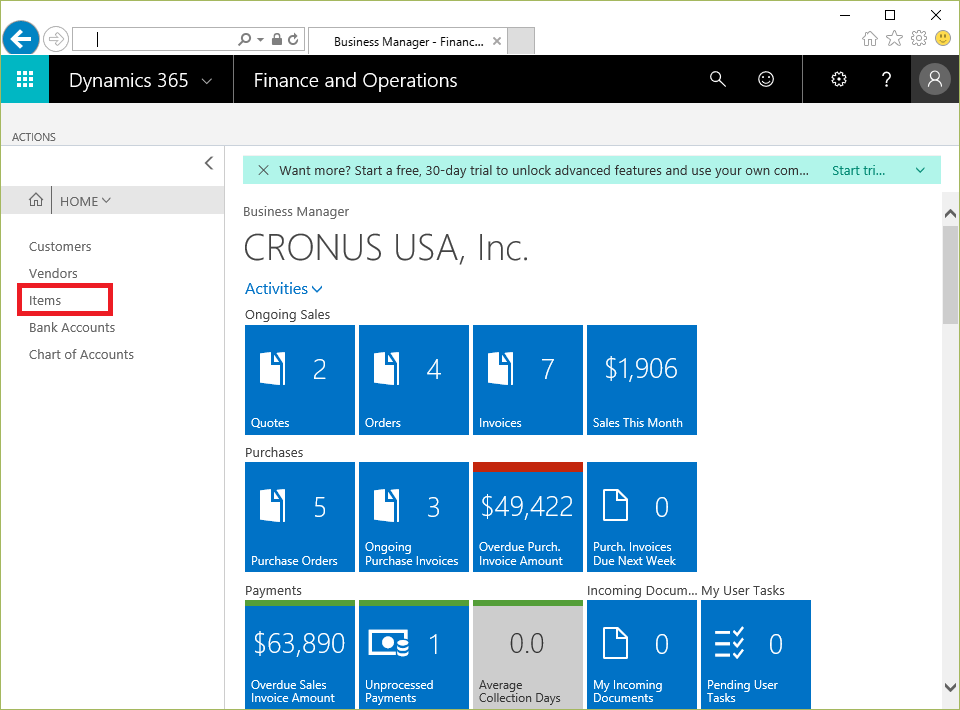
Task: Click the vertical scrollbar thumb
Action: (950, 275)
